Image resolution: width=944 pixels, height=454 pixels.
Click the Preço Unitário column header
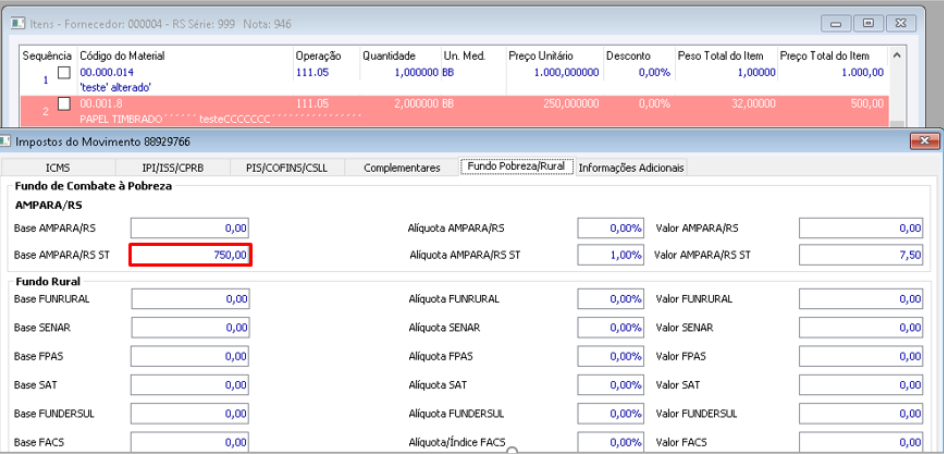point(541,56)
